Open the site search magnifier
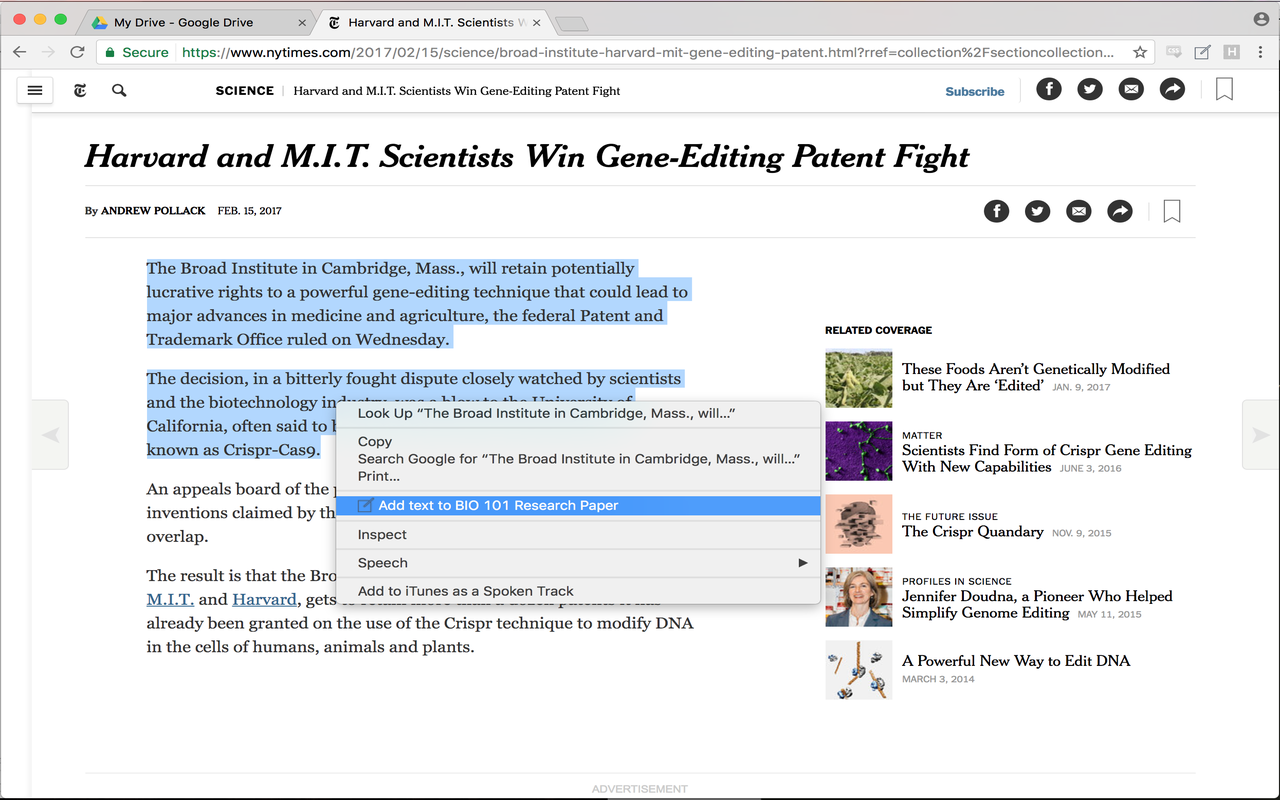 pos(119,90)
